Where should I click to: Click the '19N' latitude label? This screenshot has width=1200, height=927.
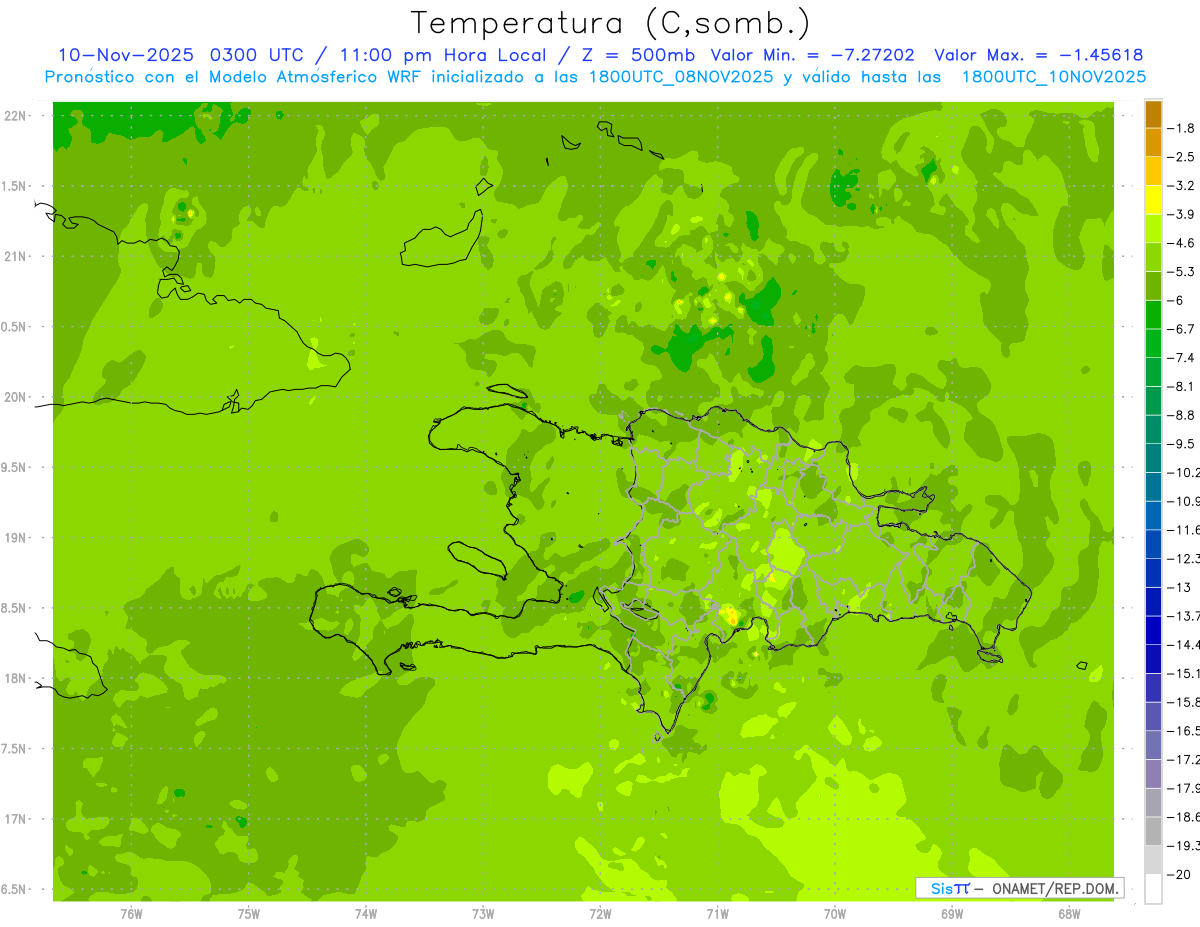[x=16, y=538]
